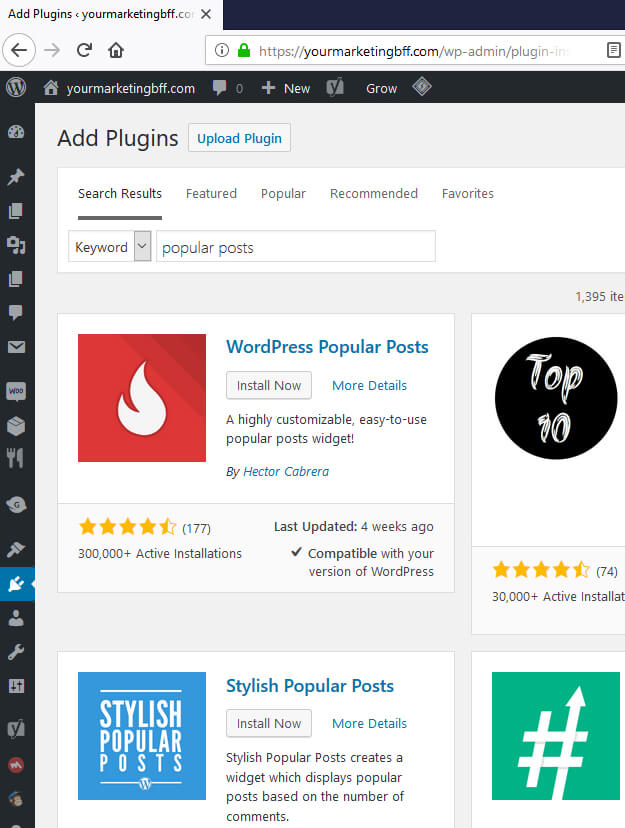Select Search Results tab
This screenshot has width=625, height=828.
(x=120, y=194)
